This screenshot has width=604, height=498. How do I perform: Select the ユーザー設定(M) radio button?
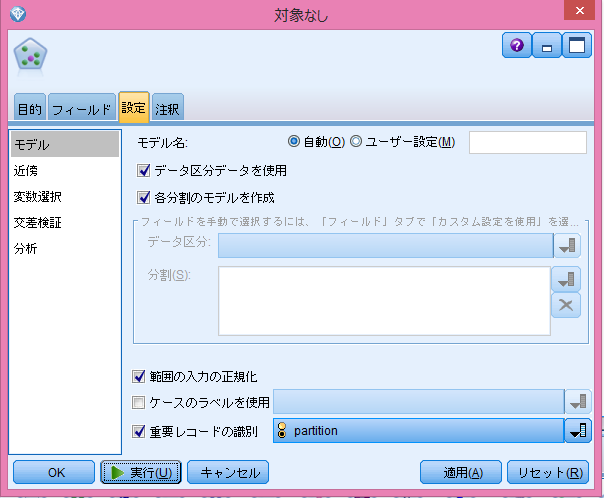pyautogui.click(x=356, y=141)
